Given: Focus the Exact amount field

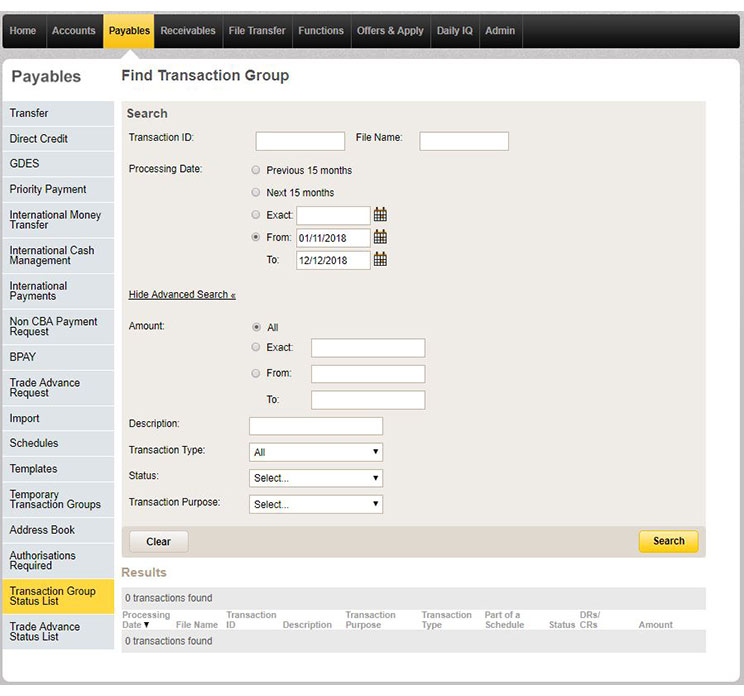Looking at the screenshot, I should (368, 348).
